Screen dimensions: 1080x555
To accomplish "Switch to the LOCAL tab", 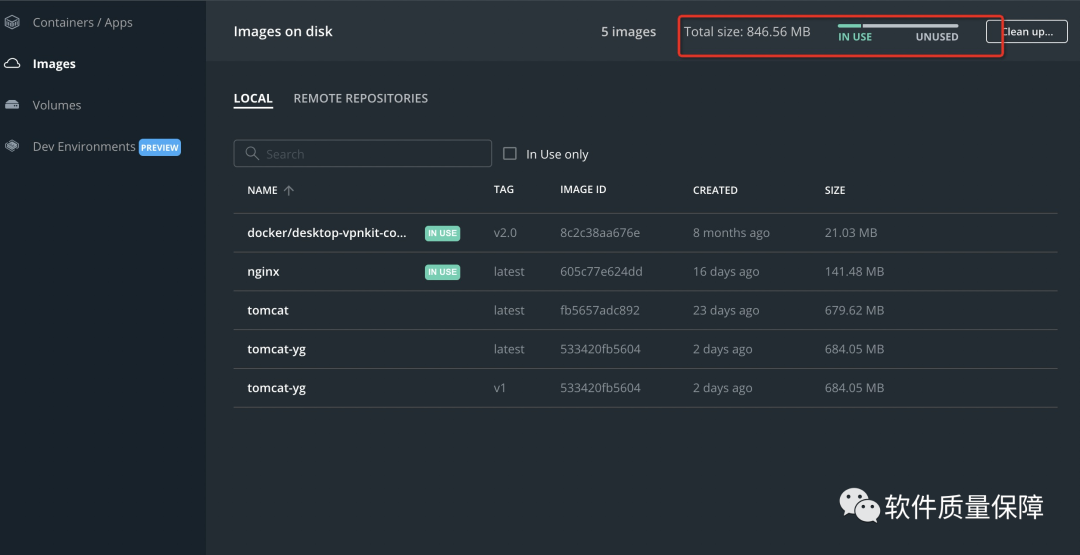I will click(x=253, y=98).
